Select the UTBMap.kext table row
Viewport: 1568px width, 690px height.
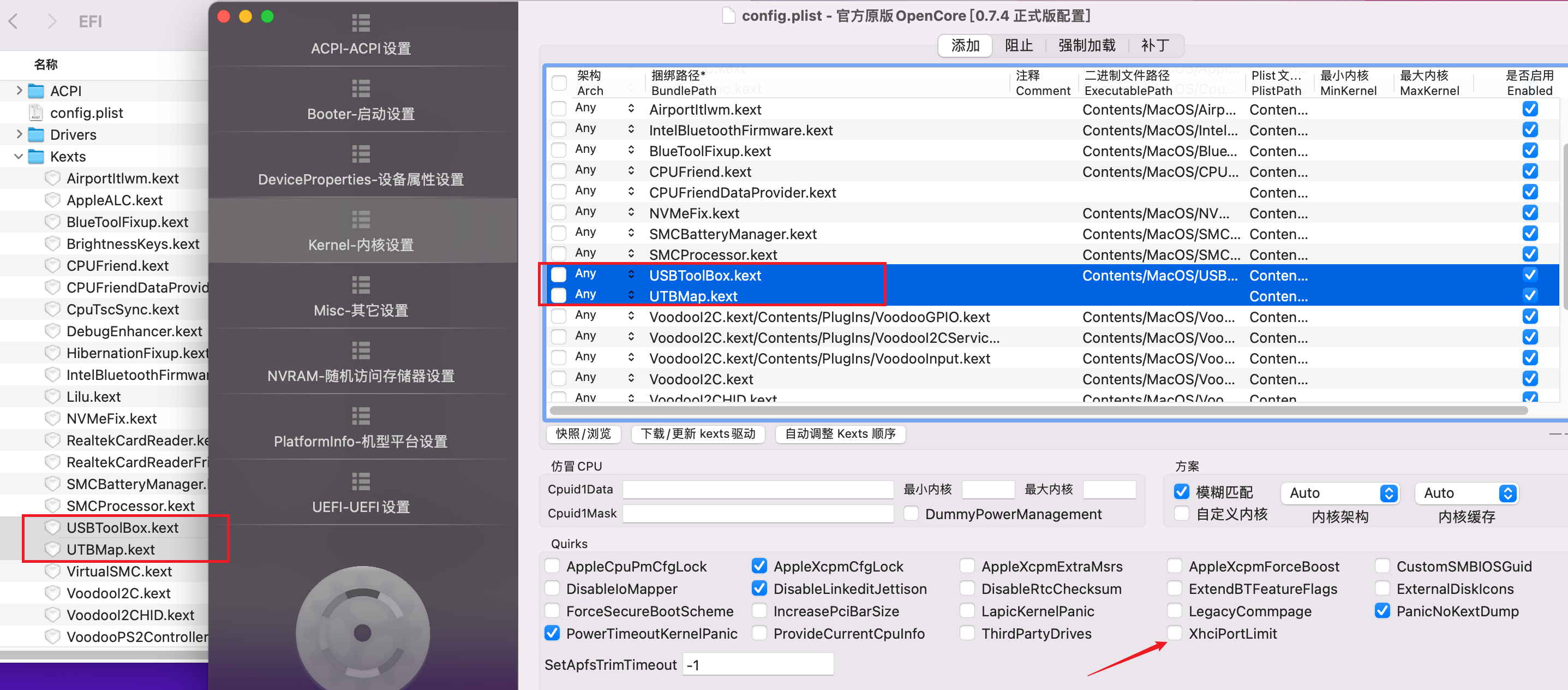pos(1052,295)
